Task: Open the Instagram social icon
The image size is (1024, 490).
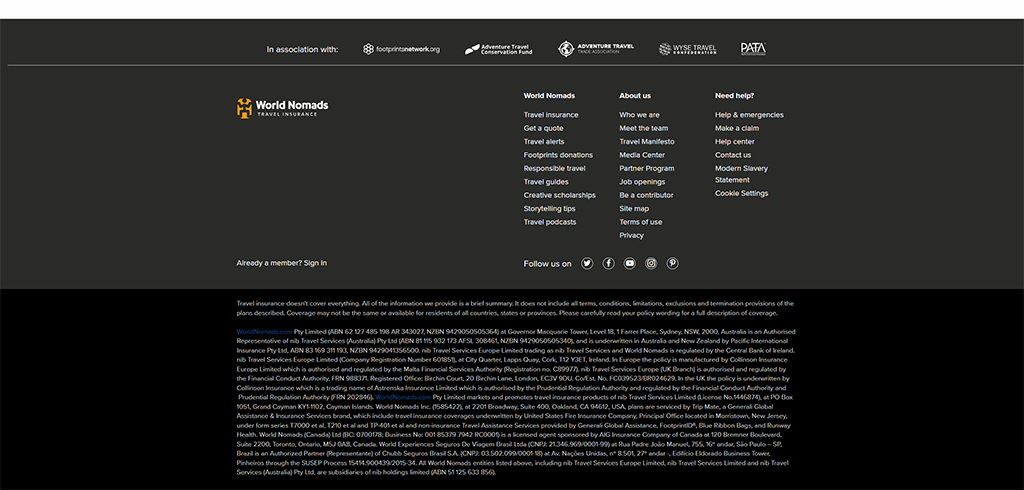Action: (x=651, y=263)
